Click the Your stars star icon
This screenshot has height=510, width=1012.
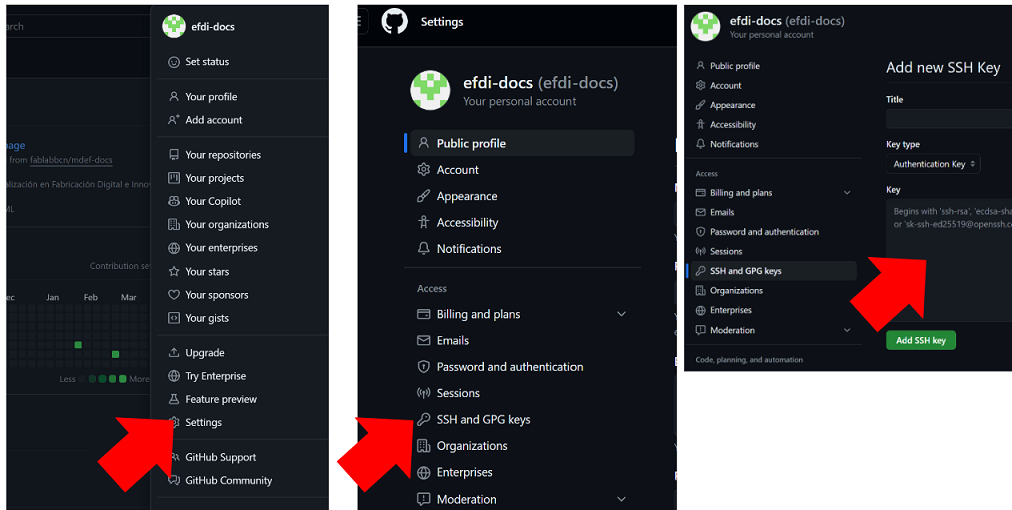coord(174,272)
